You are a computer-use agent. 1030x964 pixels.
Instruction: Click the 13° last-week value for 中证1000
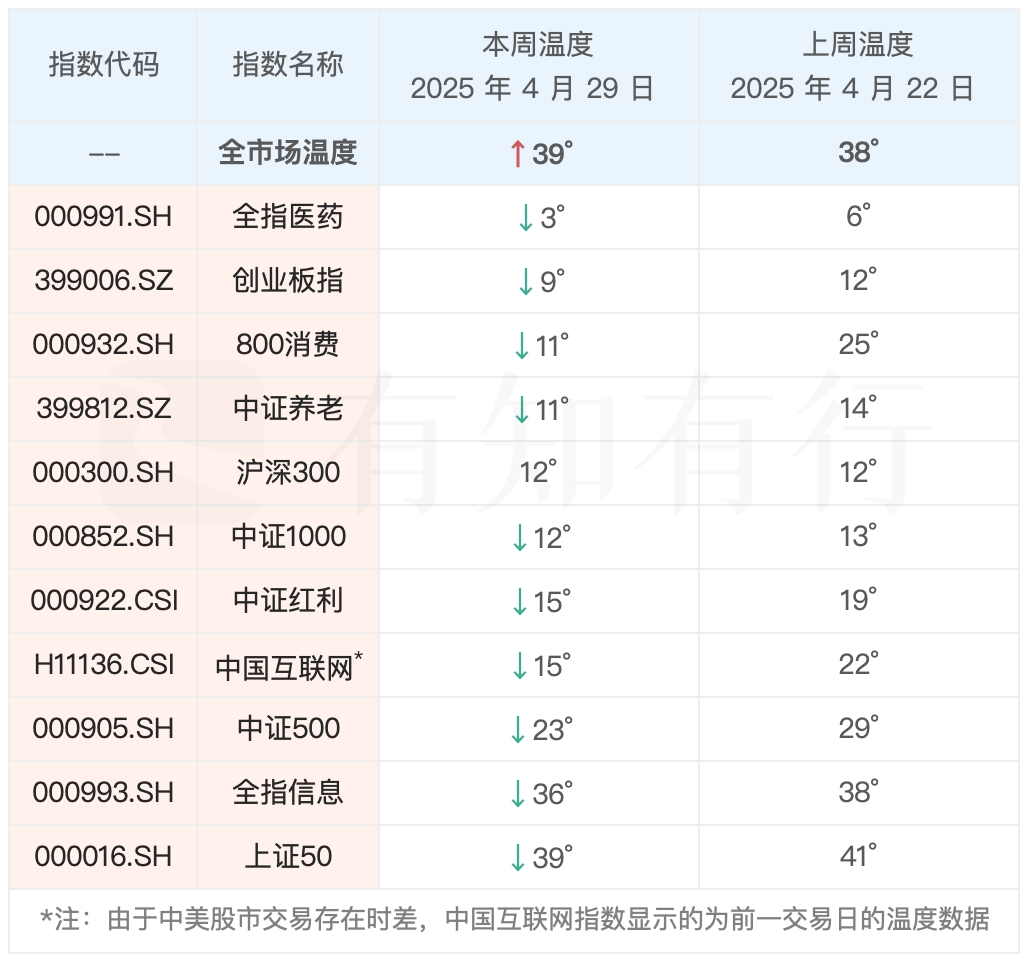pos(859,536)
